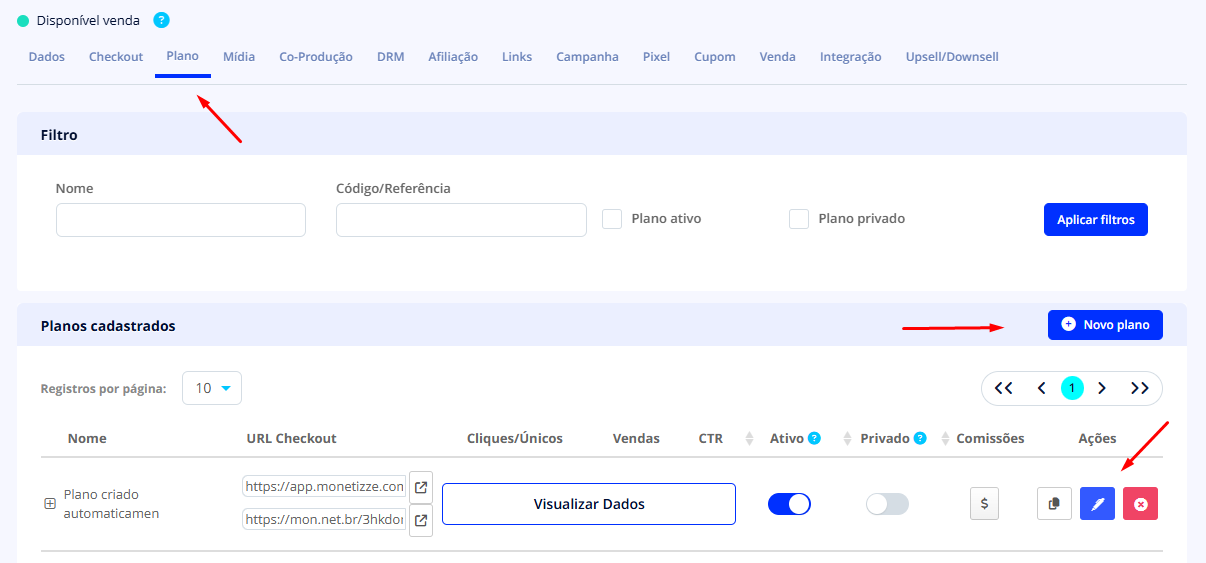Go to the last page of results
This screenshot has height=563, width=1206.
(1139, 388)
